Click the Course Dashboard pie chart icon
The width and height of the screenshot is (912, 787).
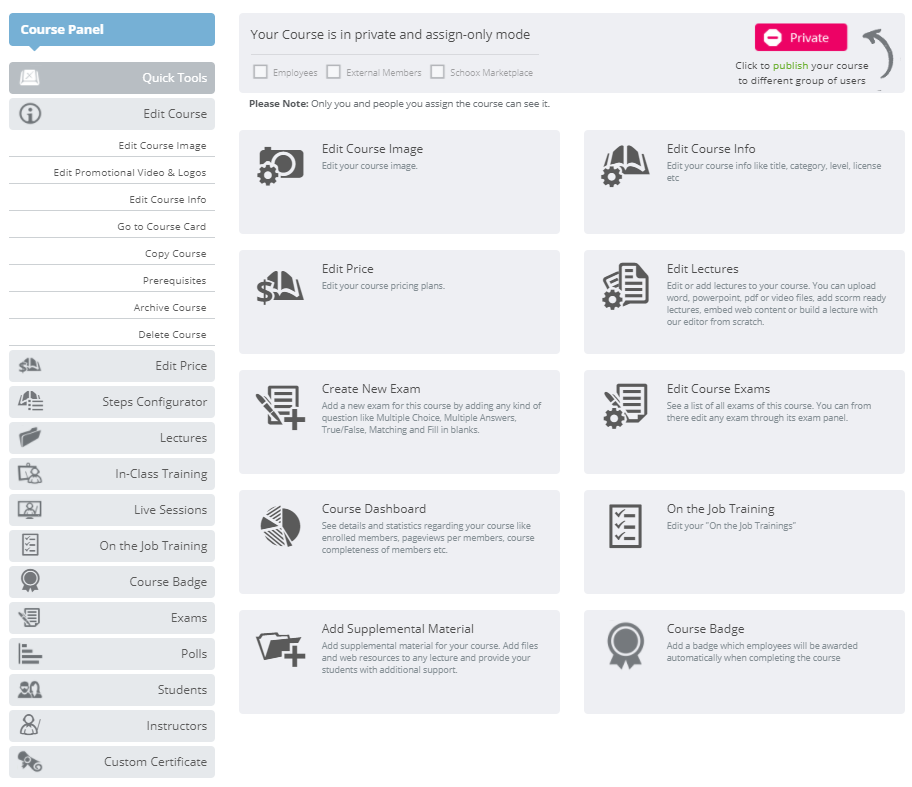[x=280, y=526]
